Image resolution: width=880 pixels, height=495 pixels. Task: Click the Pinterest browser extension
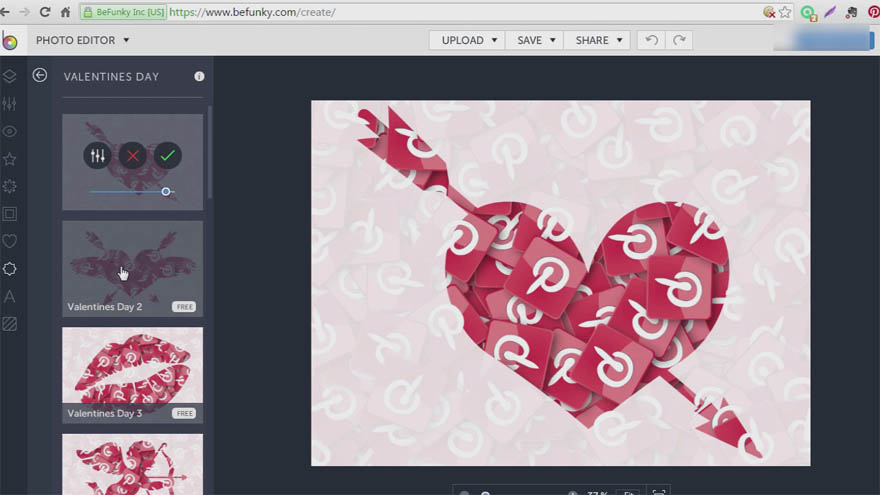pos(874,12)
